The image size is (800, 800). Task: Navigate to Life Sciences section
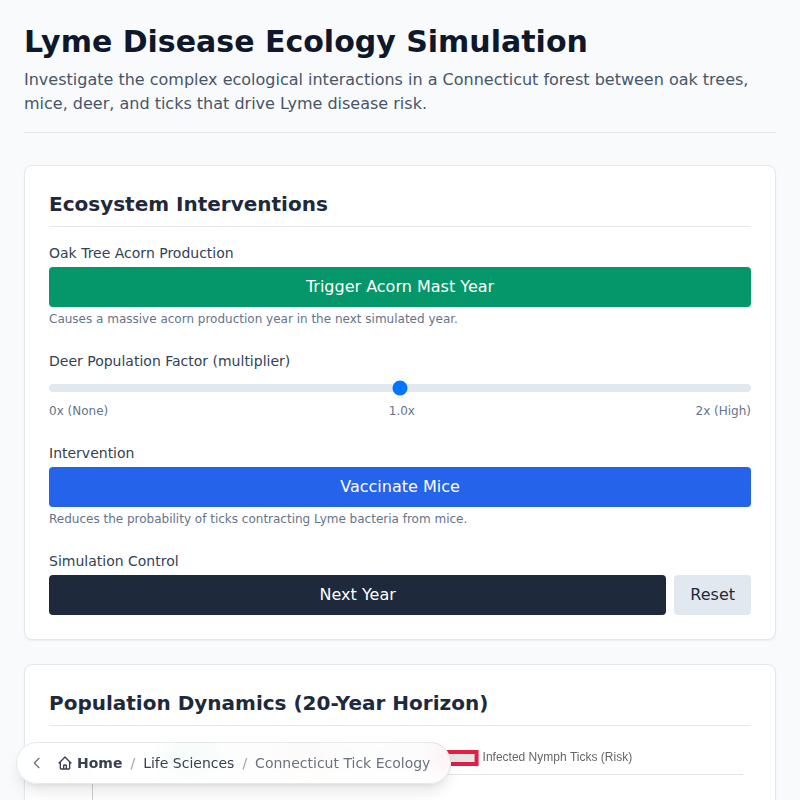[189, 763]
